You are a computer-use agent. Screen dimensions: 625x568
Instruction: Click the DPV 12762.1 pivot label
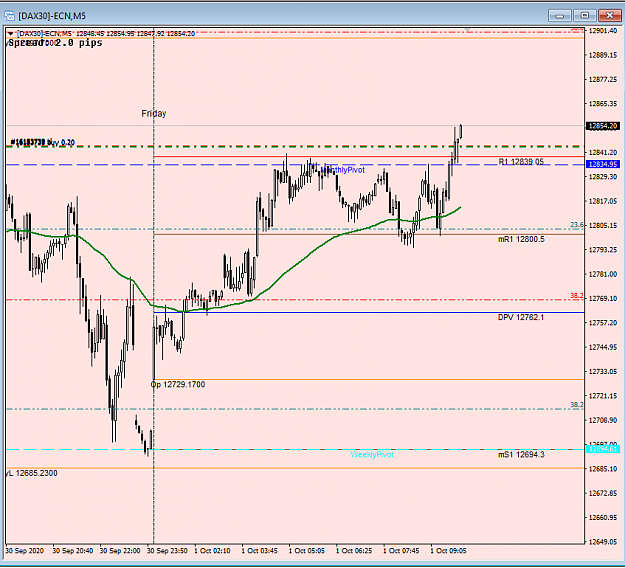click(521, 317)
